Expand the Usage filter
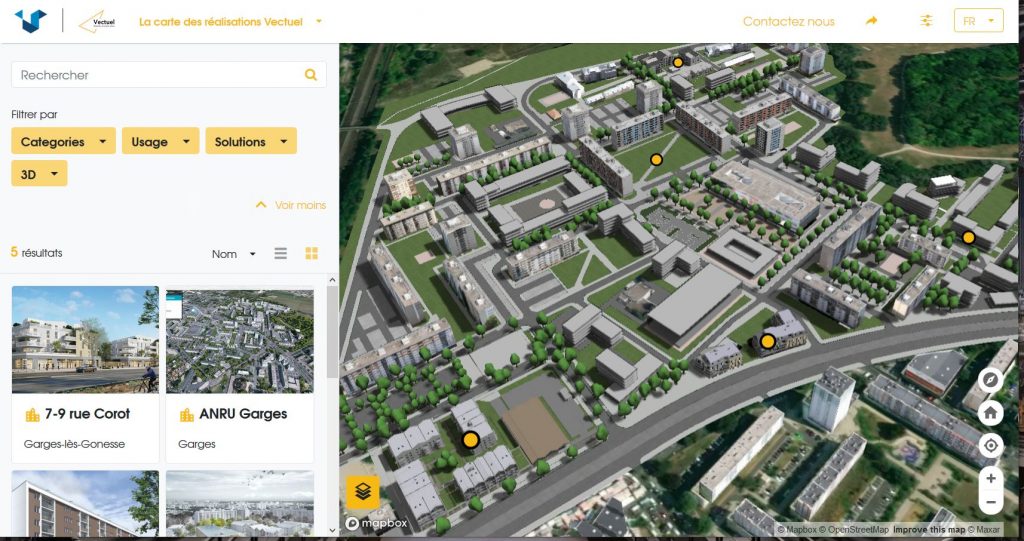 coord(160,141)
